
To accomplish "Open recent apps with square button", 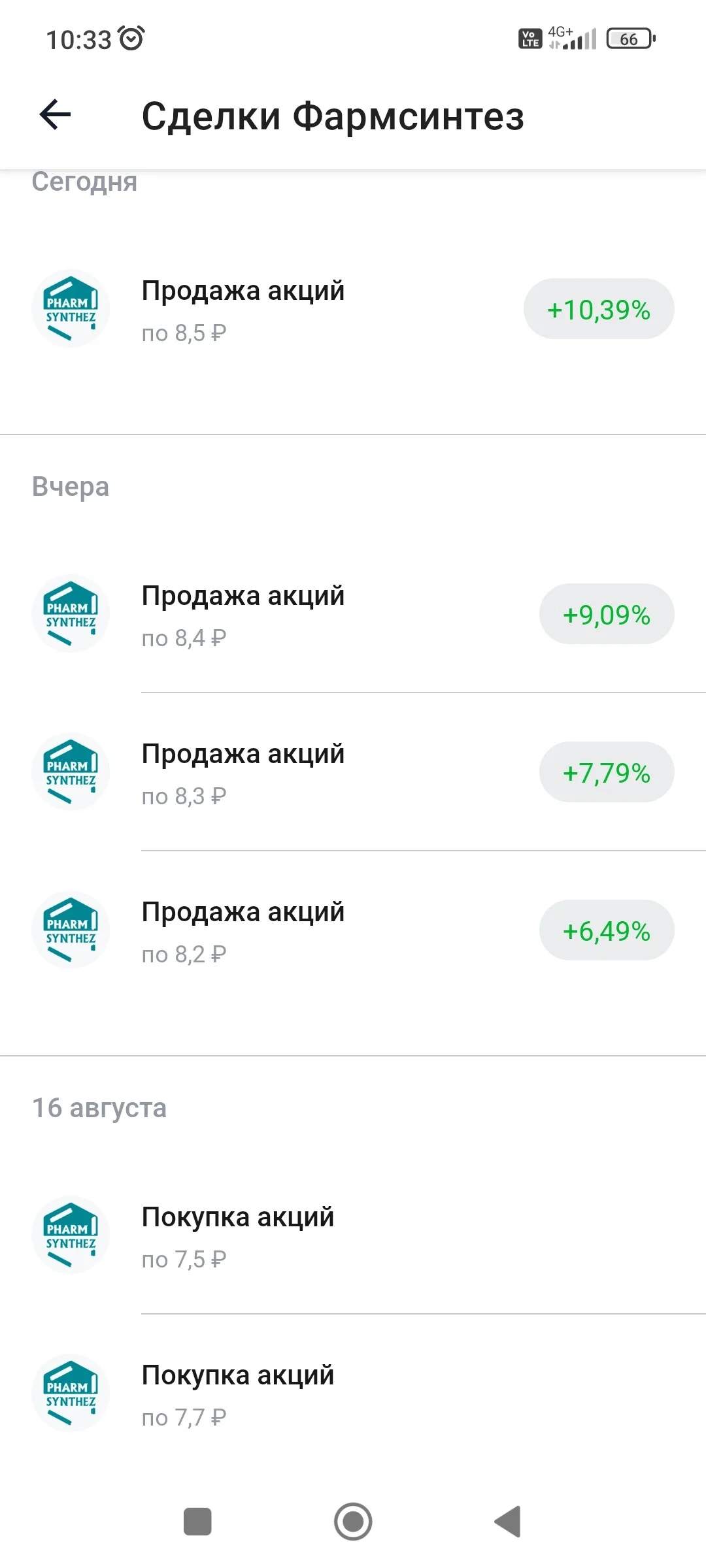I will (x=197, y=1521).
